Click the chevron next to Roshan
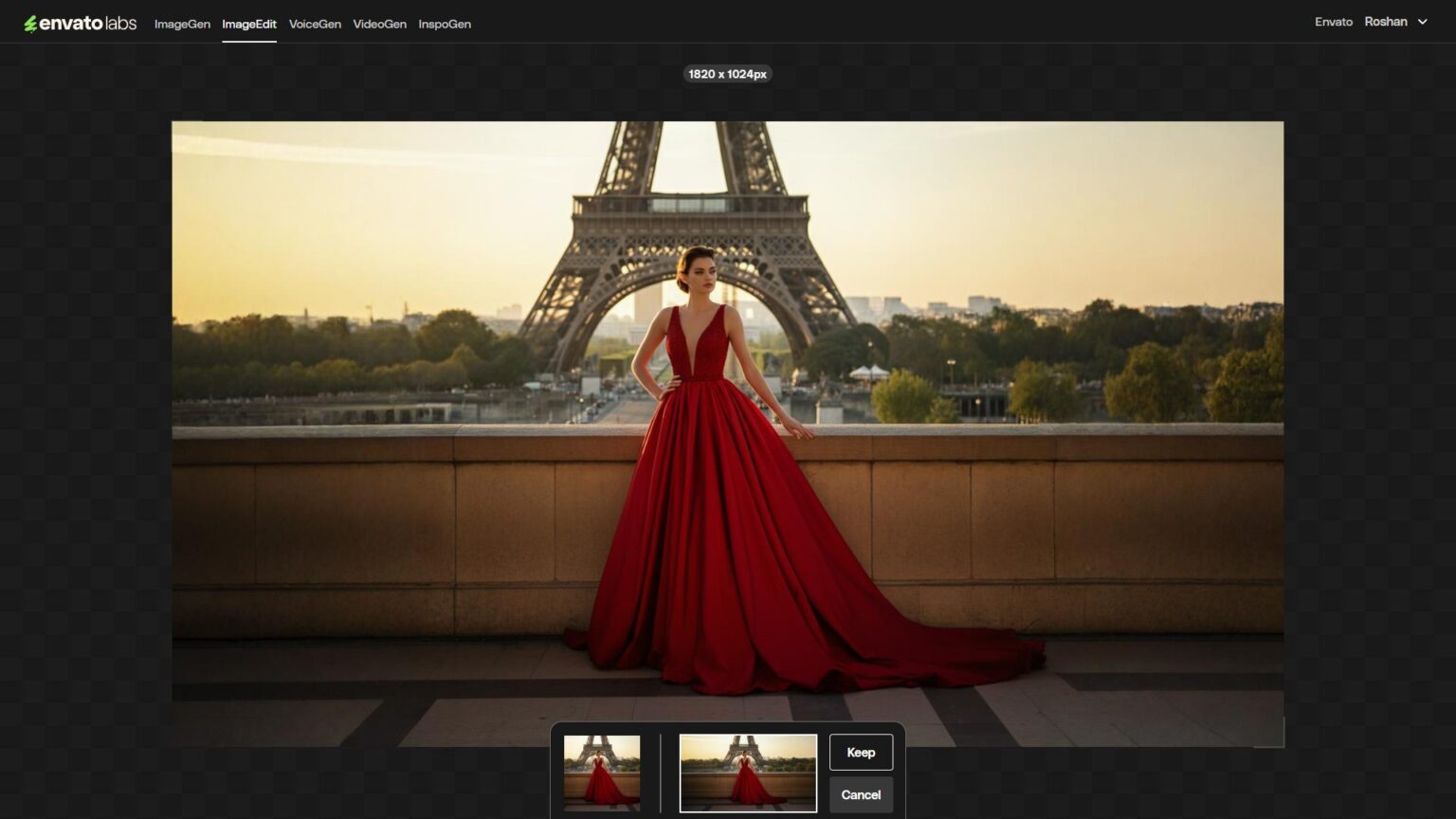The image size is (1456, 819). coord(1423,21)
